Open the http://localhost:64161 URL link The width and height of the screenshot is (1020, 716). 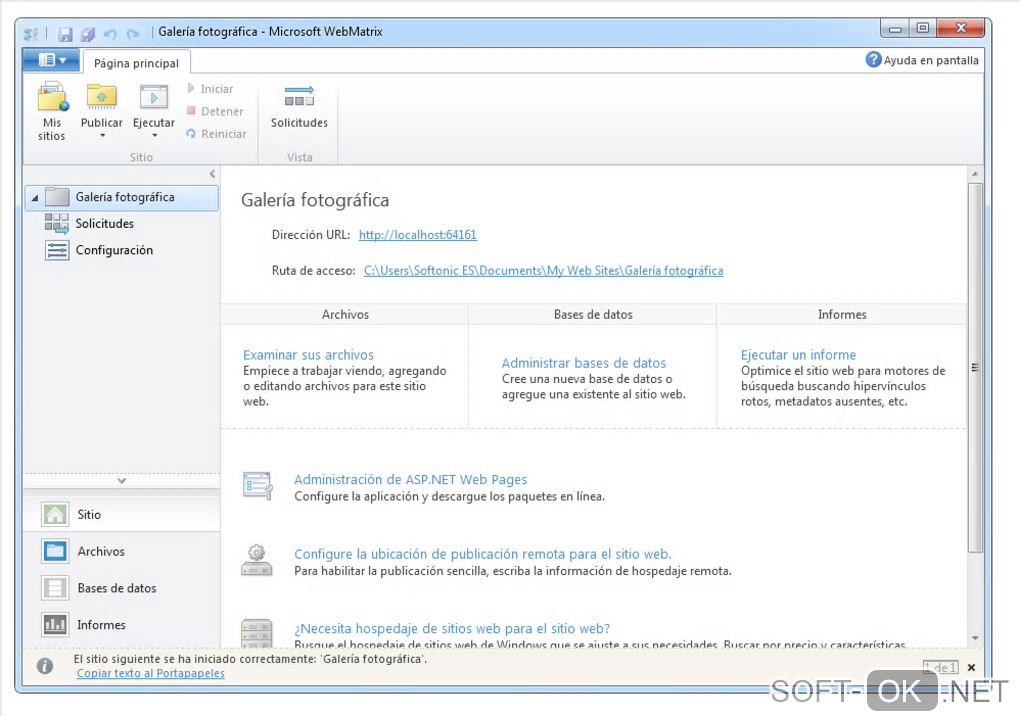pyautogui.click(x=418, y=235)
